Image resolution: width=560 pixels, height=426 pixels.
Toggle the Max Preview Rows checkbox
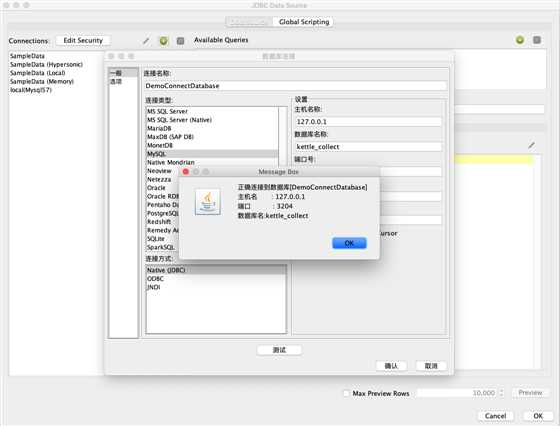click(346, 393)
